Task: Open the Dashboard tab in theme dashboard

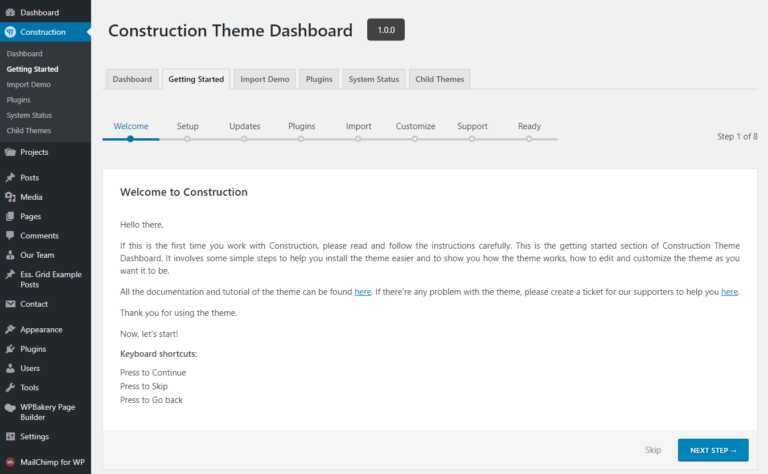Action: coord(132,79)
